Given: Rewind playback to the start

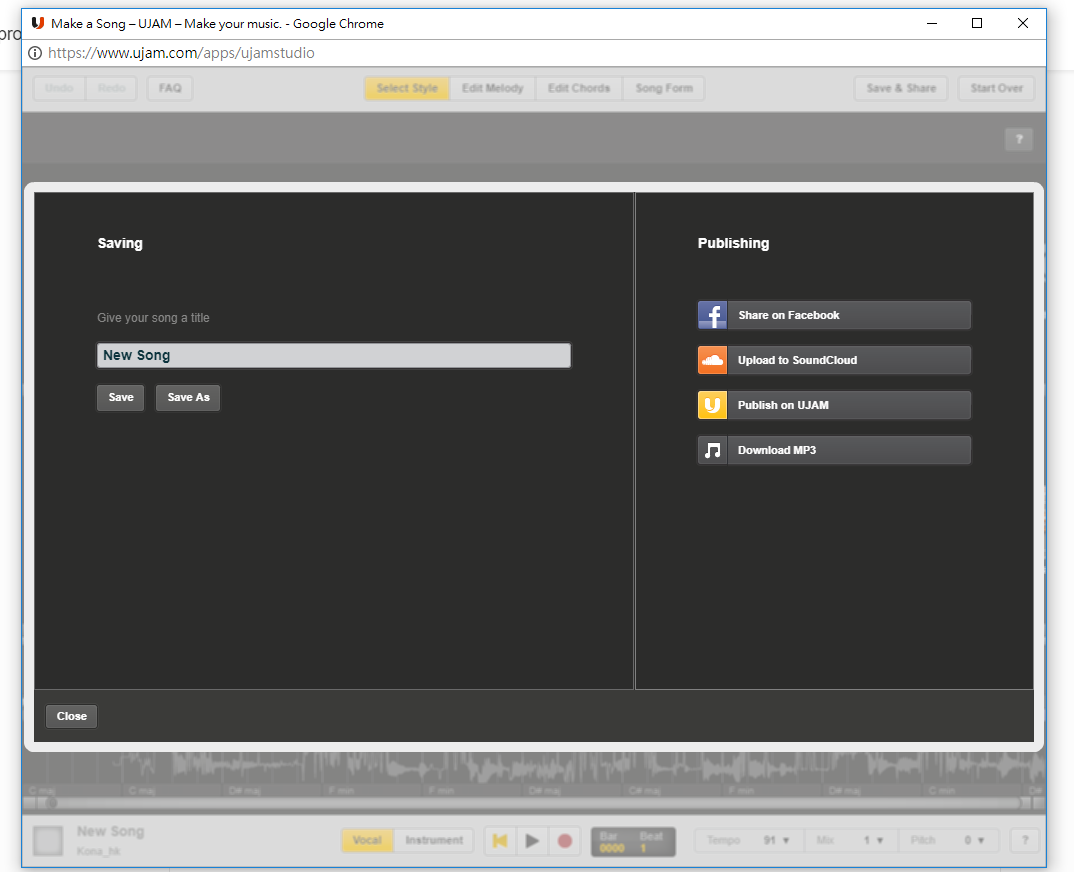Looking at the screenshot, I should pos(500,840).
